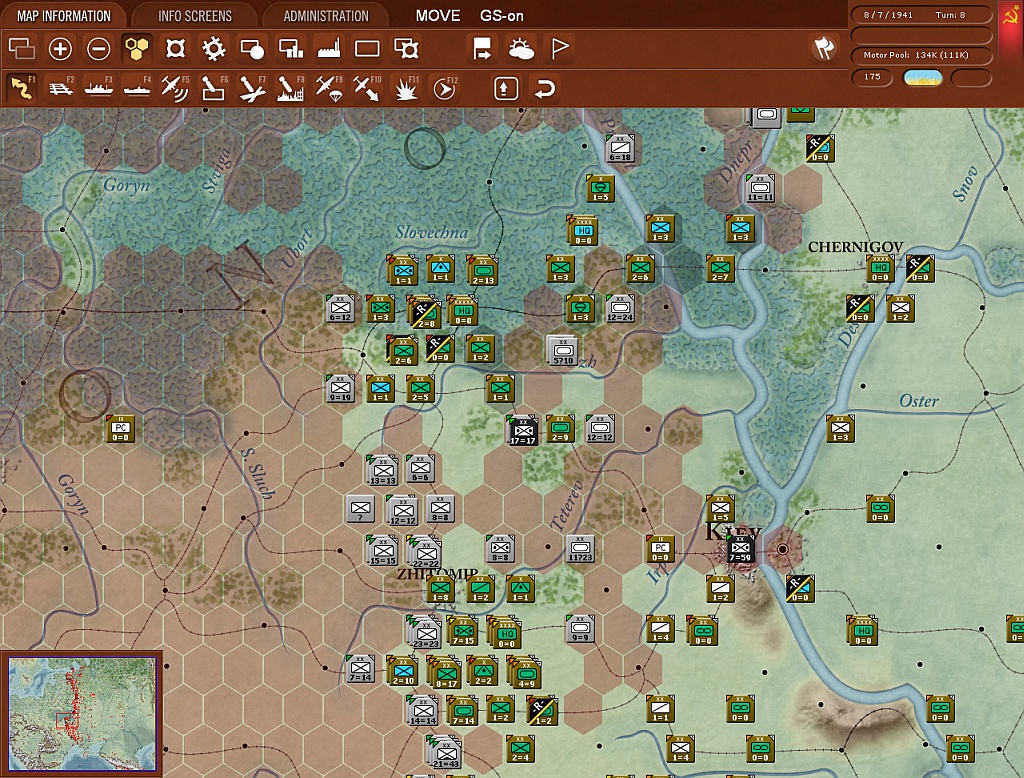Select the 7=15 Soviet unit counter
Screen dimensions: 1024x778
click(462, 631)
